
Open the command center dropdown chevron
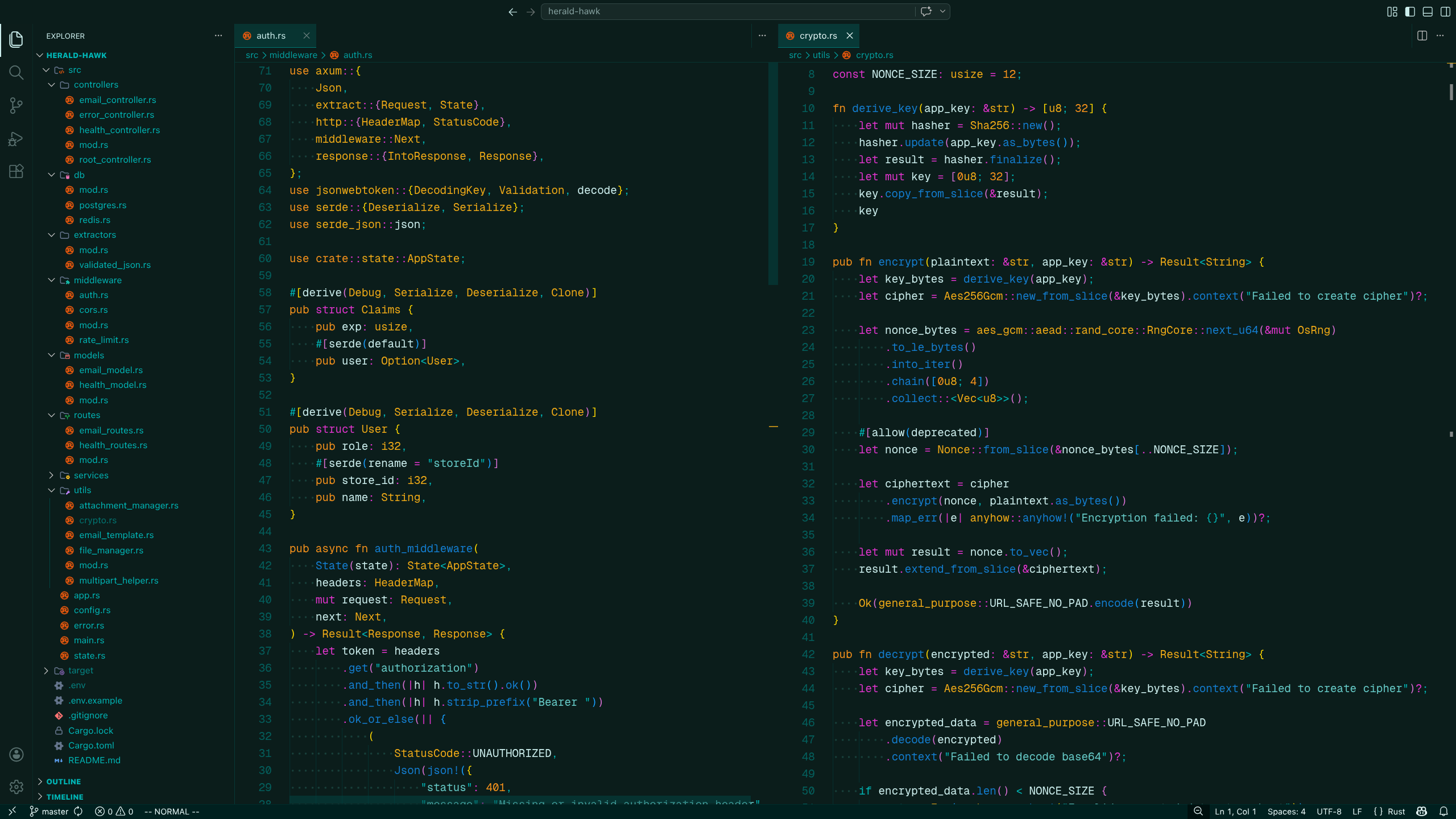coord(942,11)
